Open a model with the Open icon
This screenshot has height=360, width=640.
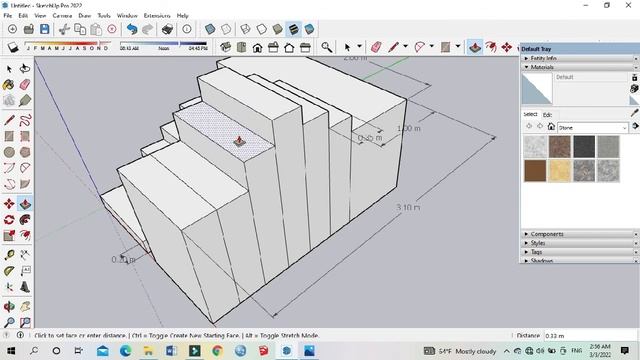(x=29, y=29)
